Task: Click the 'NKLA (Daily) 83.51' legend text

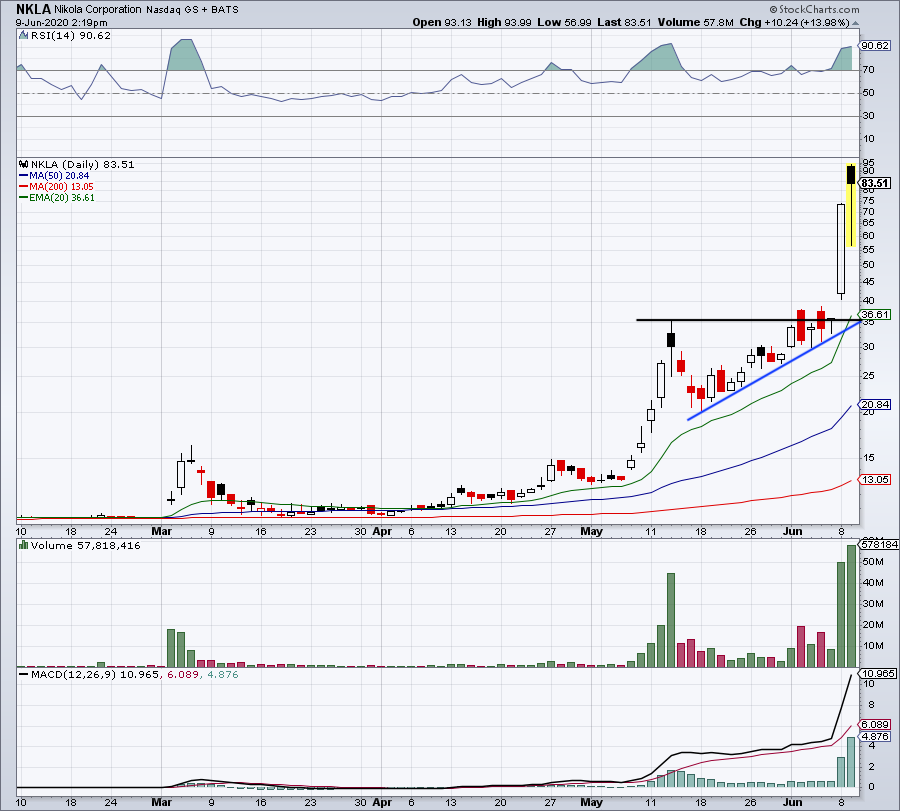Action: tap(83, 164)
